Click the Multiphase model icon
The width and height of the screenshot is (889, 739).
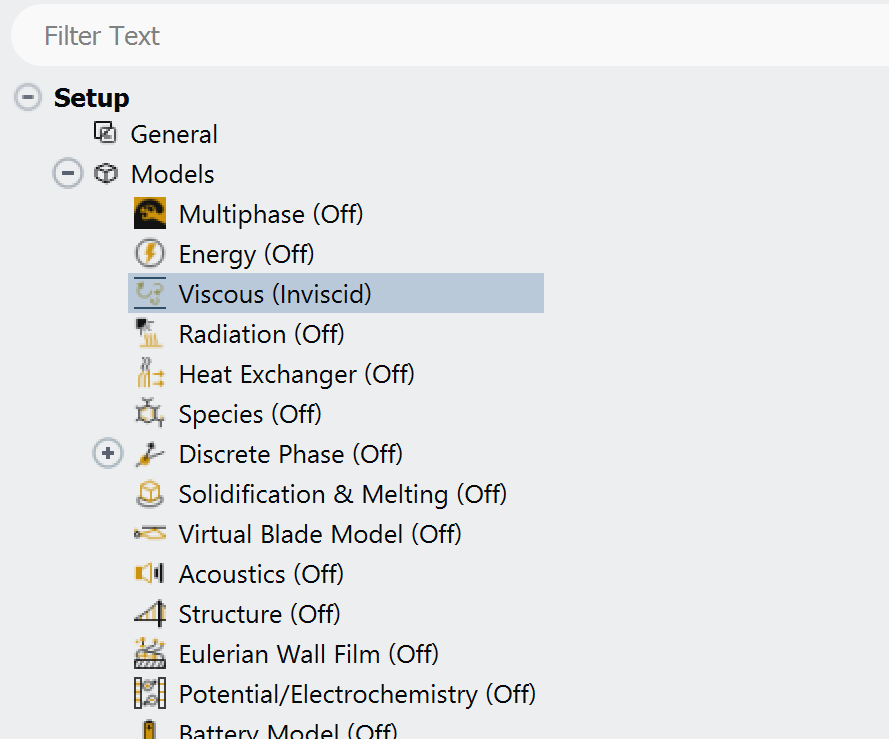pos(149,214)
